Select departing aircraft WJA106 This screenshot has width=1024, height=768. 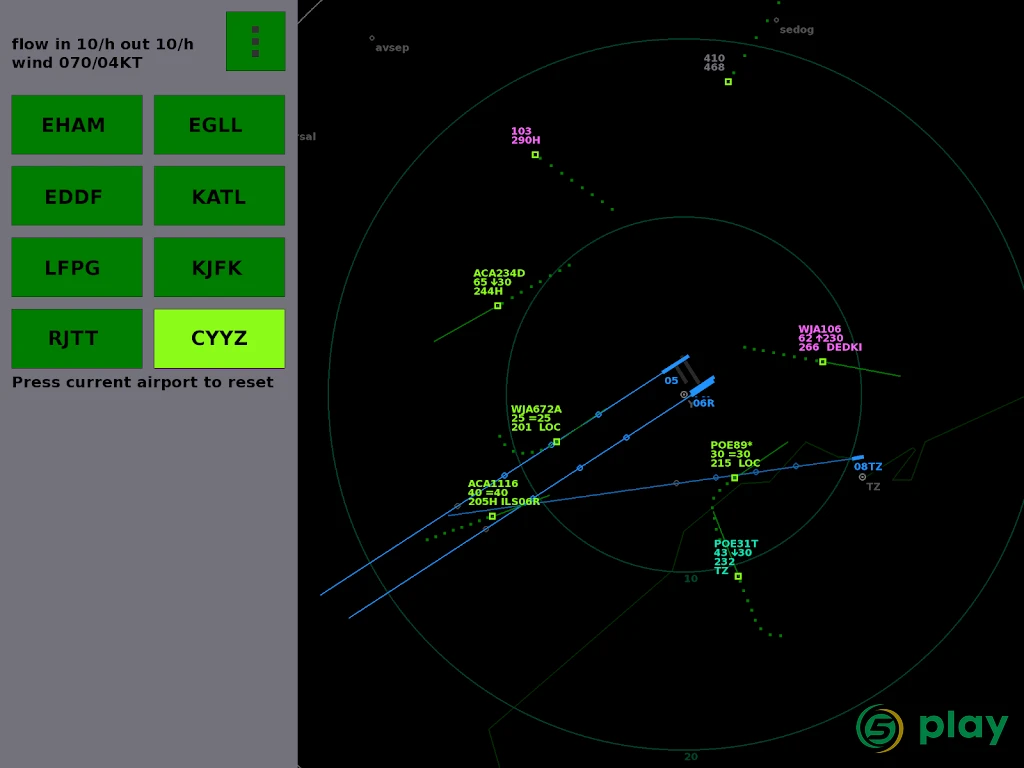(x=823, y=362)
